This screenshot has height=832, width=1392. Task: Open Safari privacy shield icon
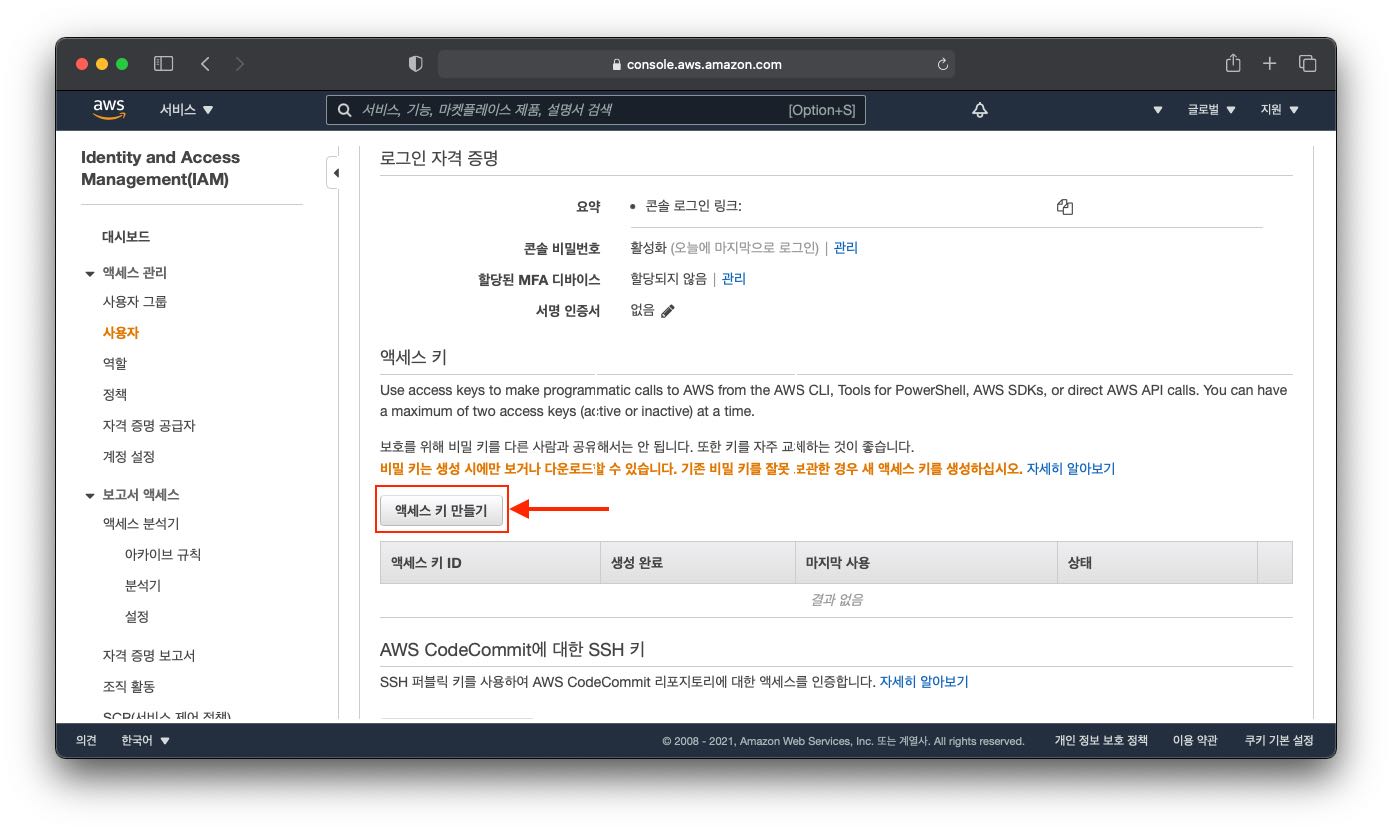tap(416, 64)
